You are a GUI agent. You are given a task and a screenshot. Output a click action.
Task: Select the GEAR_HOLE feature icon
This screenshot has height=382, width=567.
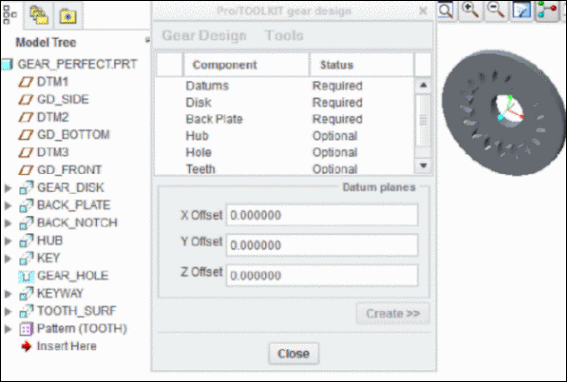(26, 276)
